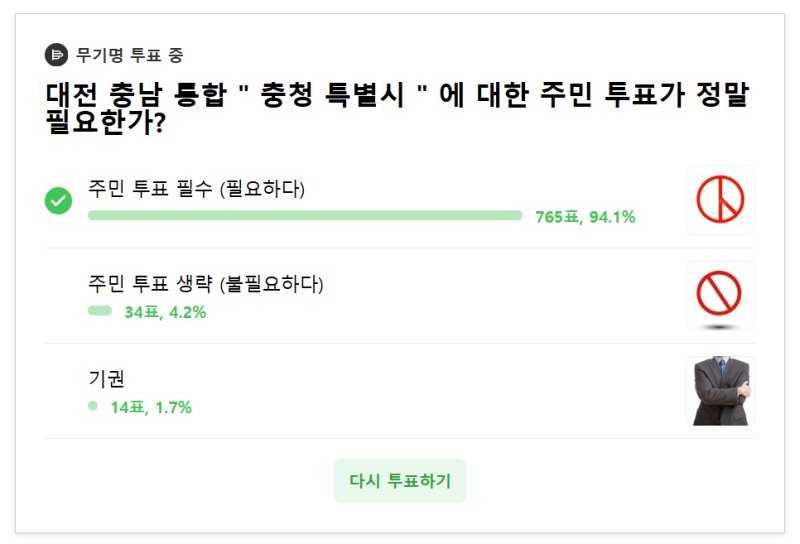This screenshot has height=544, width=800.
Task: Click the 1.7% progress dot for 기권
Action: coord(93,406)
